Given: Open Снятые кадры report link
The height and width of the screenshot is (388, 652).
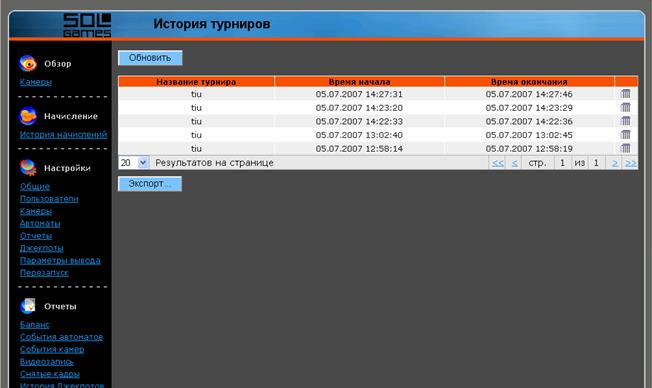Looking at the screenshot, I should 49,374.
